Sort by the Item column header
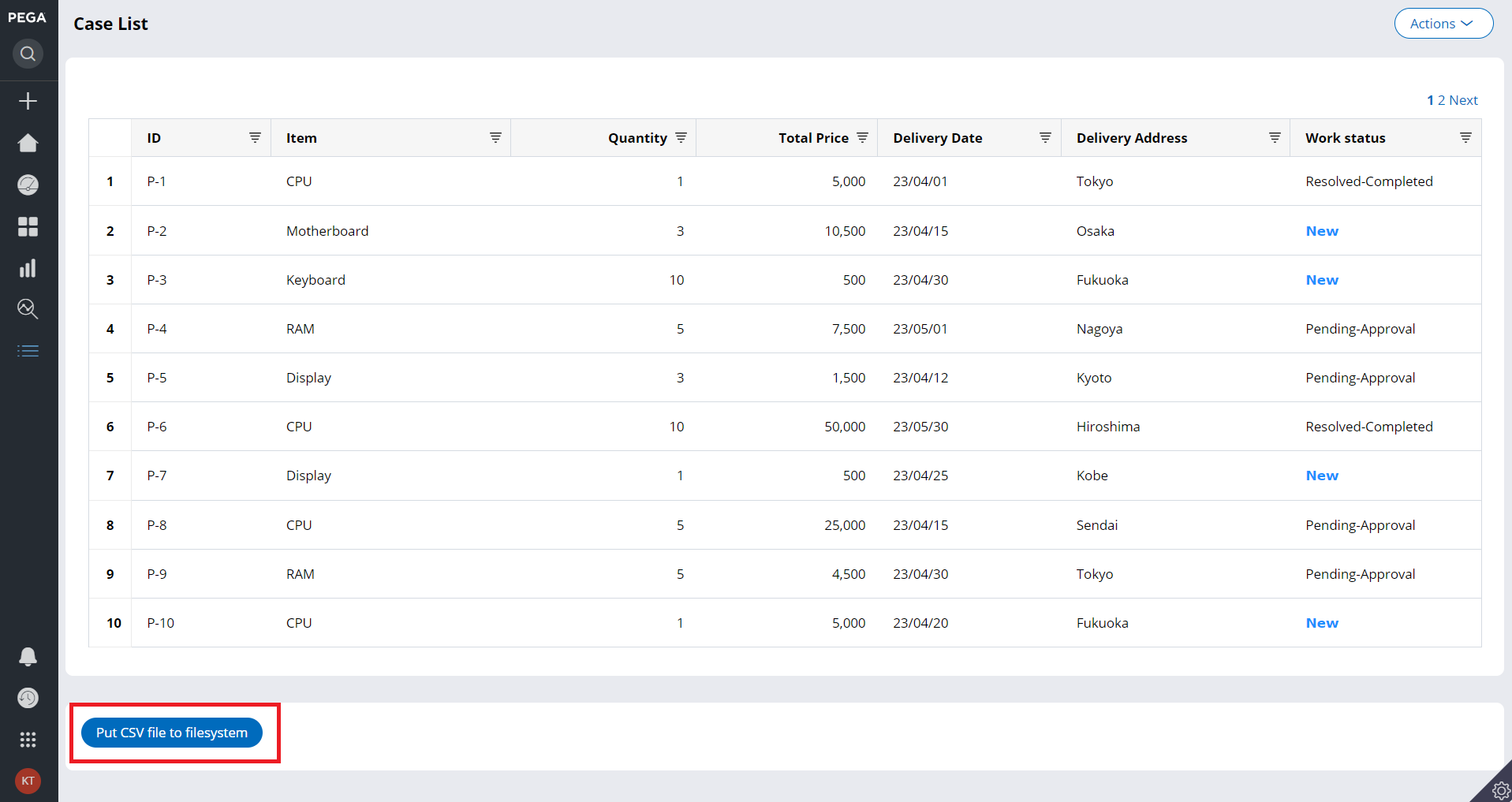This screenshot has width=1512, height=802. tap(301, 138)
